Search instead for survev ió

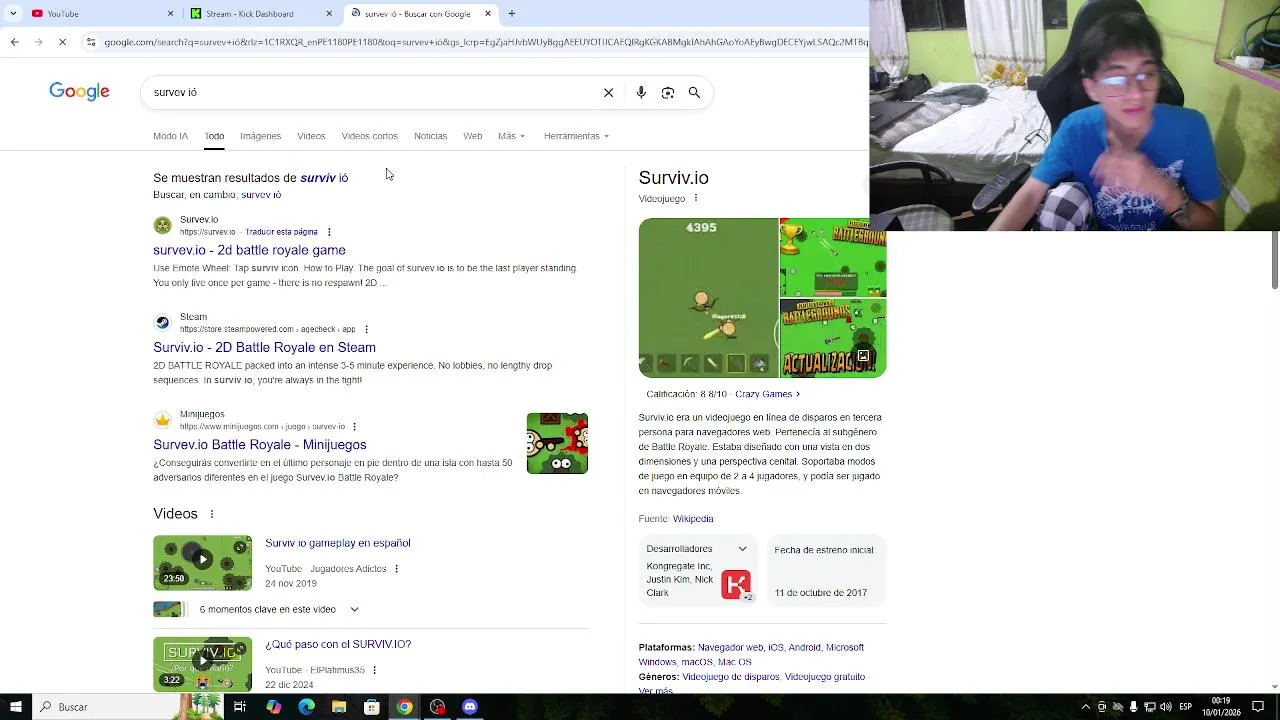click(261, 195)
